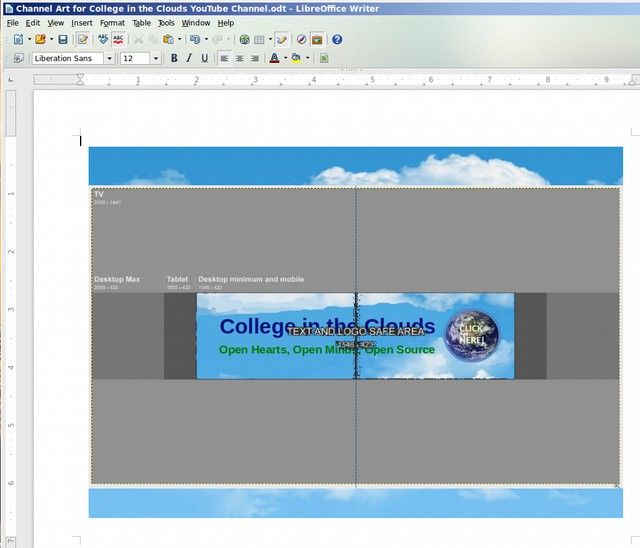Open LibreOffice Help question mark icon

click(337, 40)
